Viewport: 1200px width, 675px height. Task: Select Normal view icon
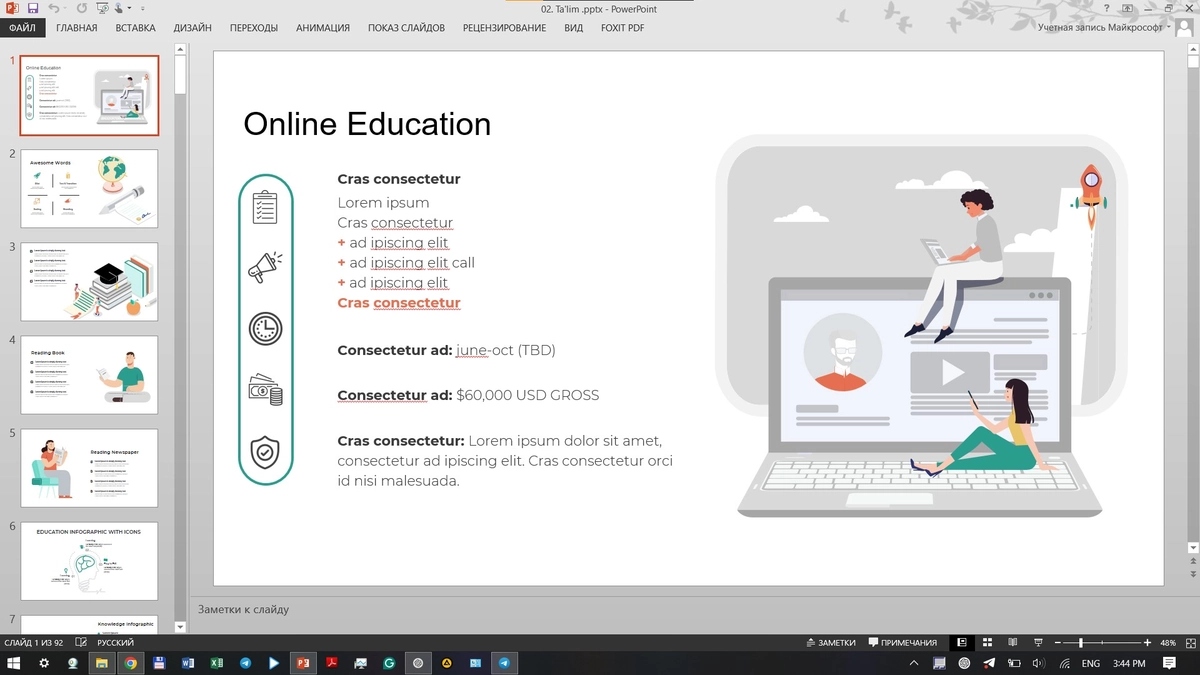pyautogui.click(x=962, y=643)
